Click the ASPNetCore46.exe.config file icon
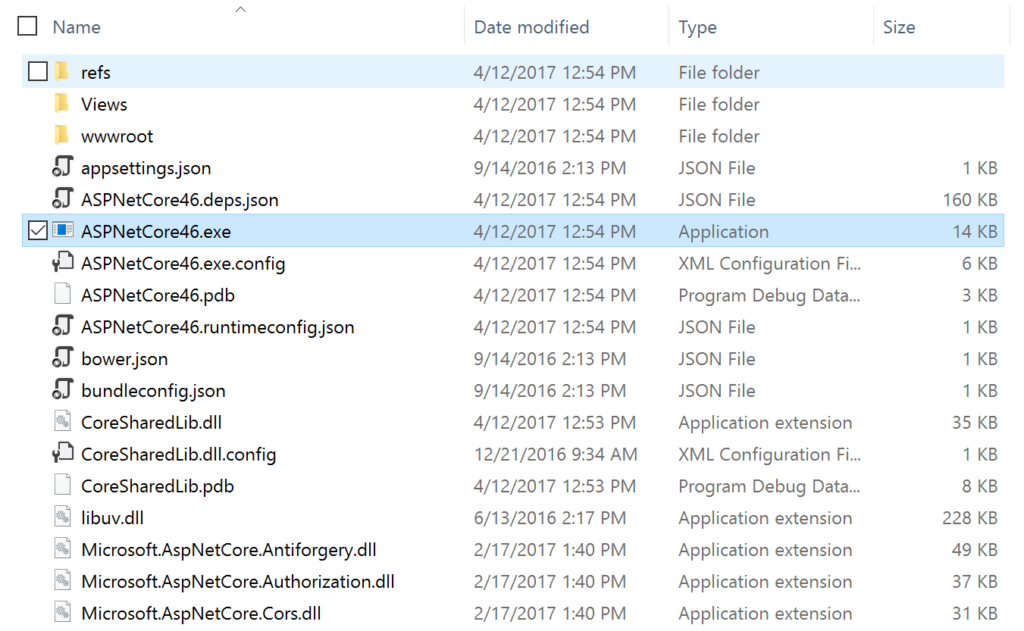 tap(63, 262)
